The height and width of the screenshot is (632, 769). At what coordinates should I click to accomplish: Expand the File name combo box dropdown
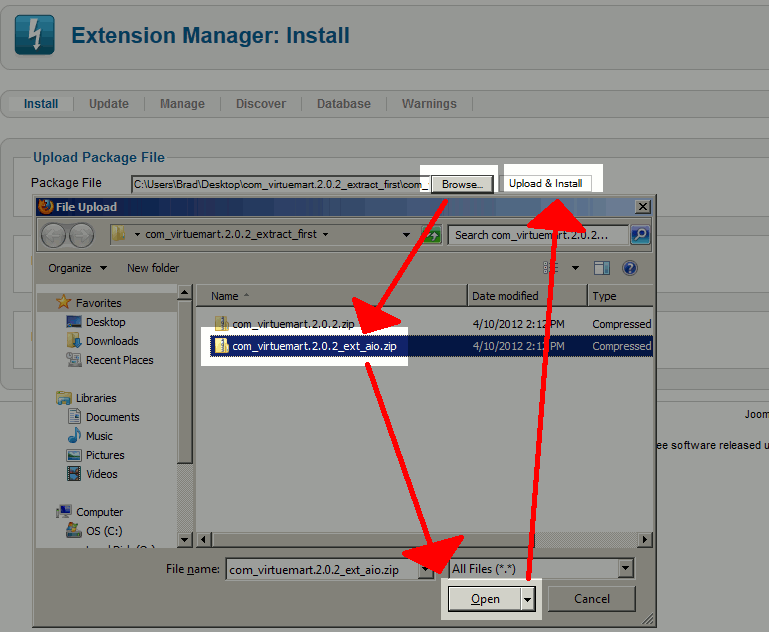pos(426,569)
